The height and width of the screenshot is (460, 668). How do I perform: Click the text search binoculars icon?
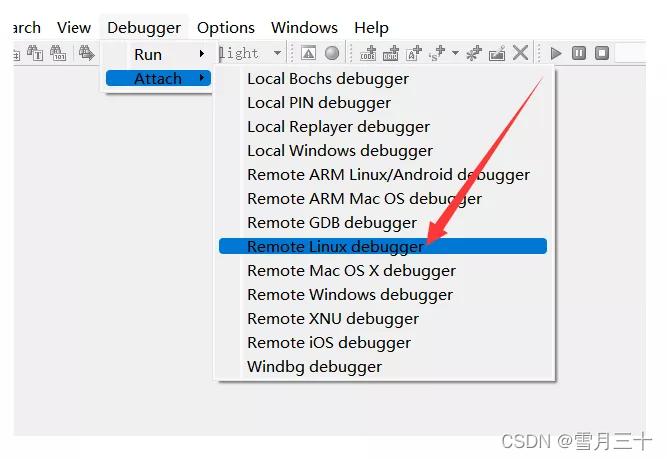click(35, 53)
